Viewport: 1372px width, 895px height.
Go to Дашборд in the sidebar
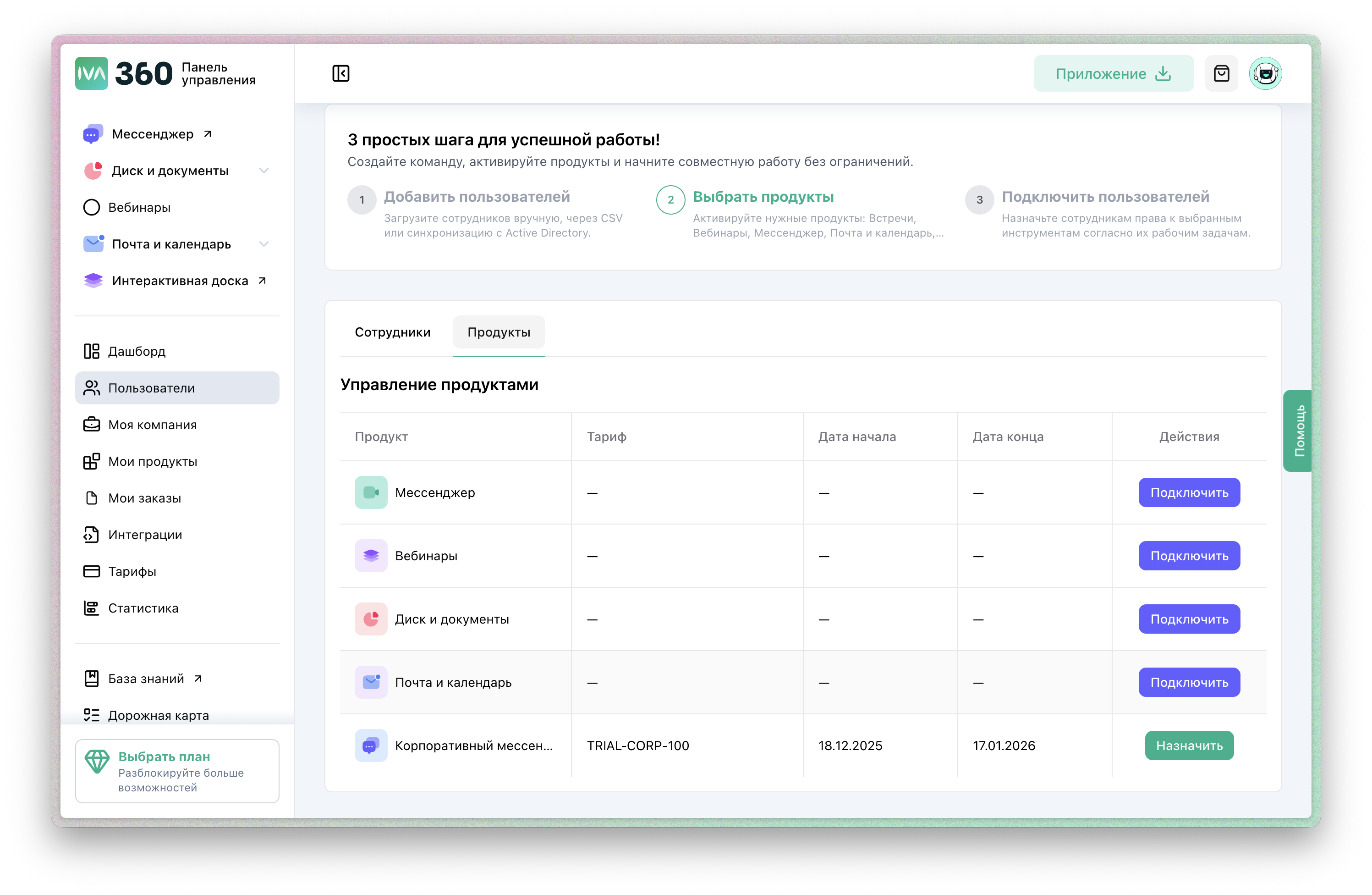pyautogui.click(x=137, y=351)
